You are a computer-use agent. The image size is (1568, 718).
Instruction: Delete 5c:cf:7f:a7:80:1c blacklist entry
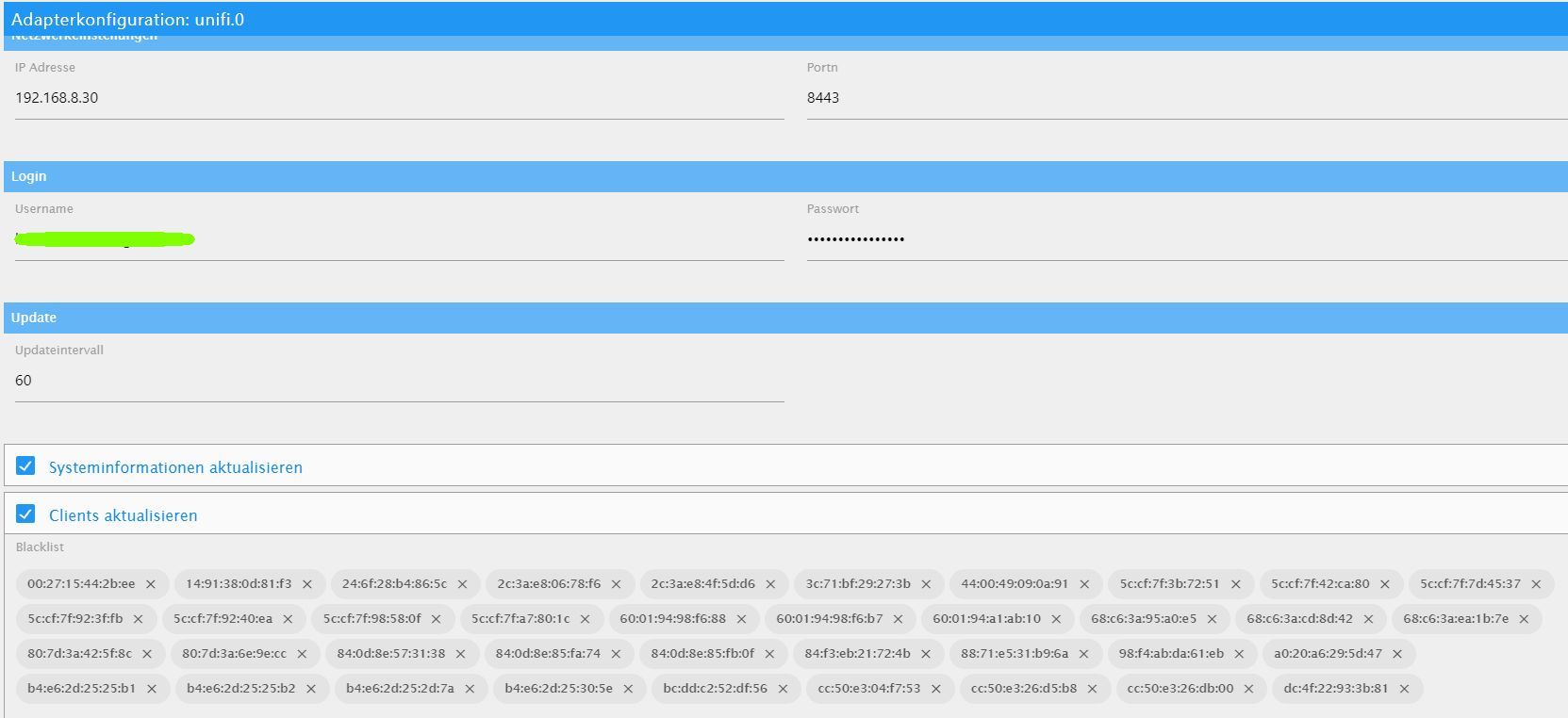tap(586, 619)
